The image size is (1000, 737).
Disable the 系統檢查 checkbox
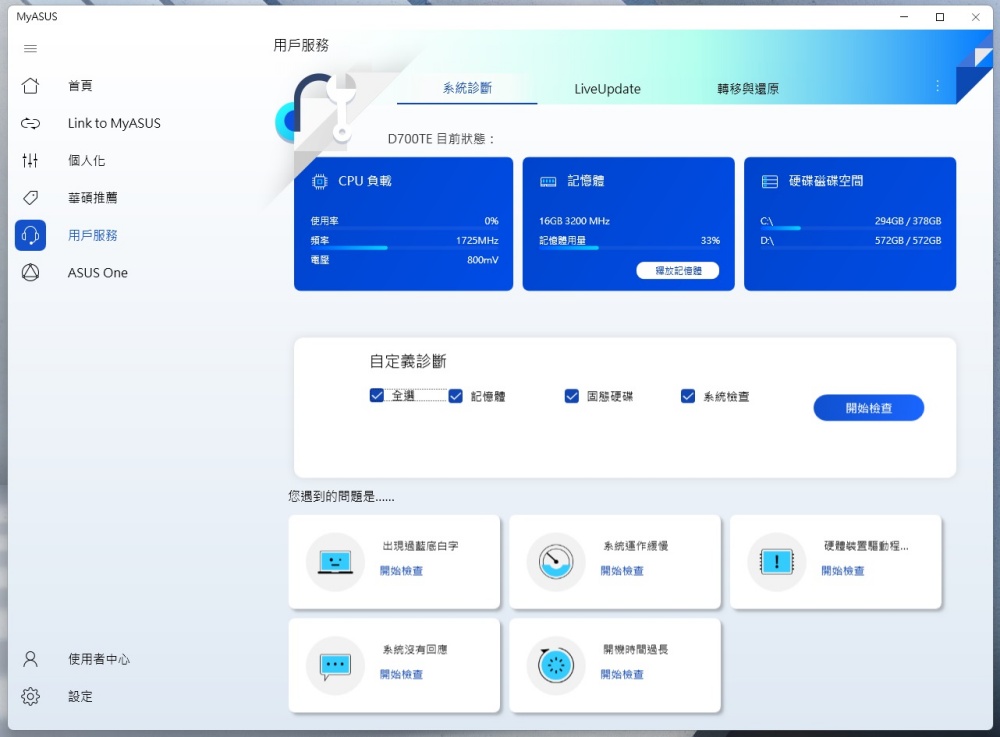pyautogui.click(x=688, y=396)
